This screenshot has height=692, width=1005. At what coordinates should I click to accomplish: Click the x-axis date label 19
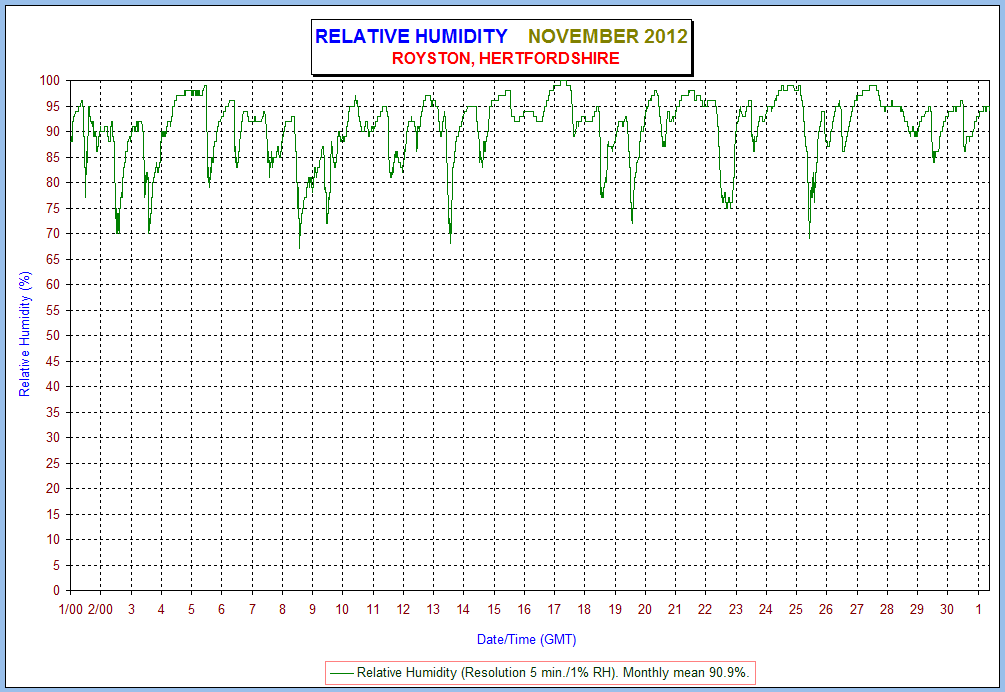point(615,609)
